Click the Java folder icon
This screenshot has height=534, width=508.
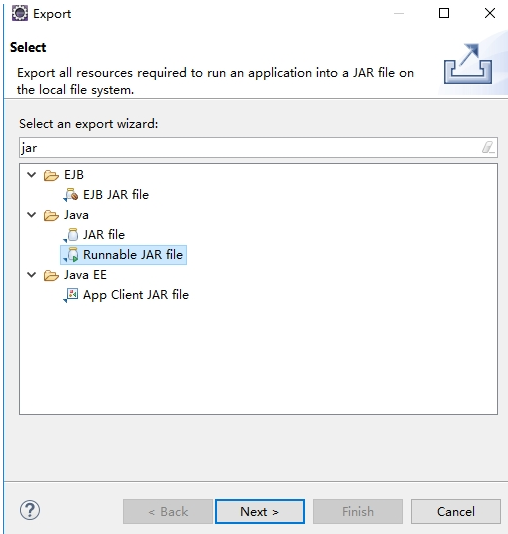51,215
